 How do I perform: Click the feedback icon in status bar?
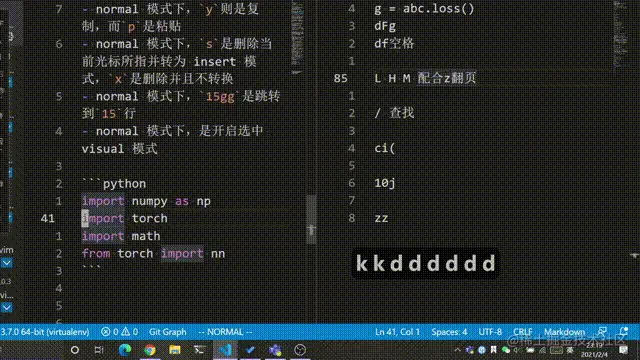pyautogui.click(x=602, y=331)
